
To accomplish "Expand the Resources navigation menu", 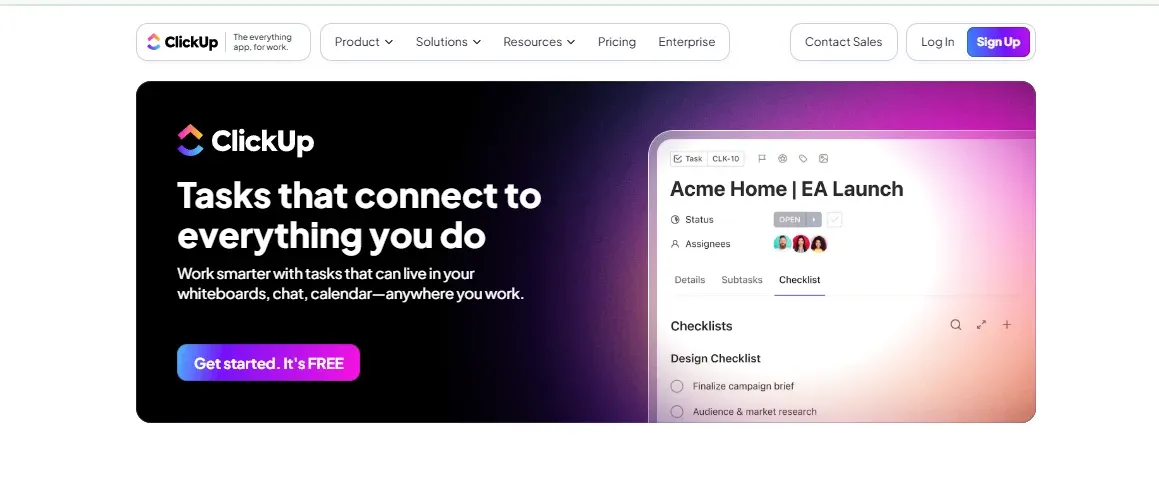I will pos(539,42).
